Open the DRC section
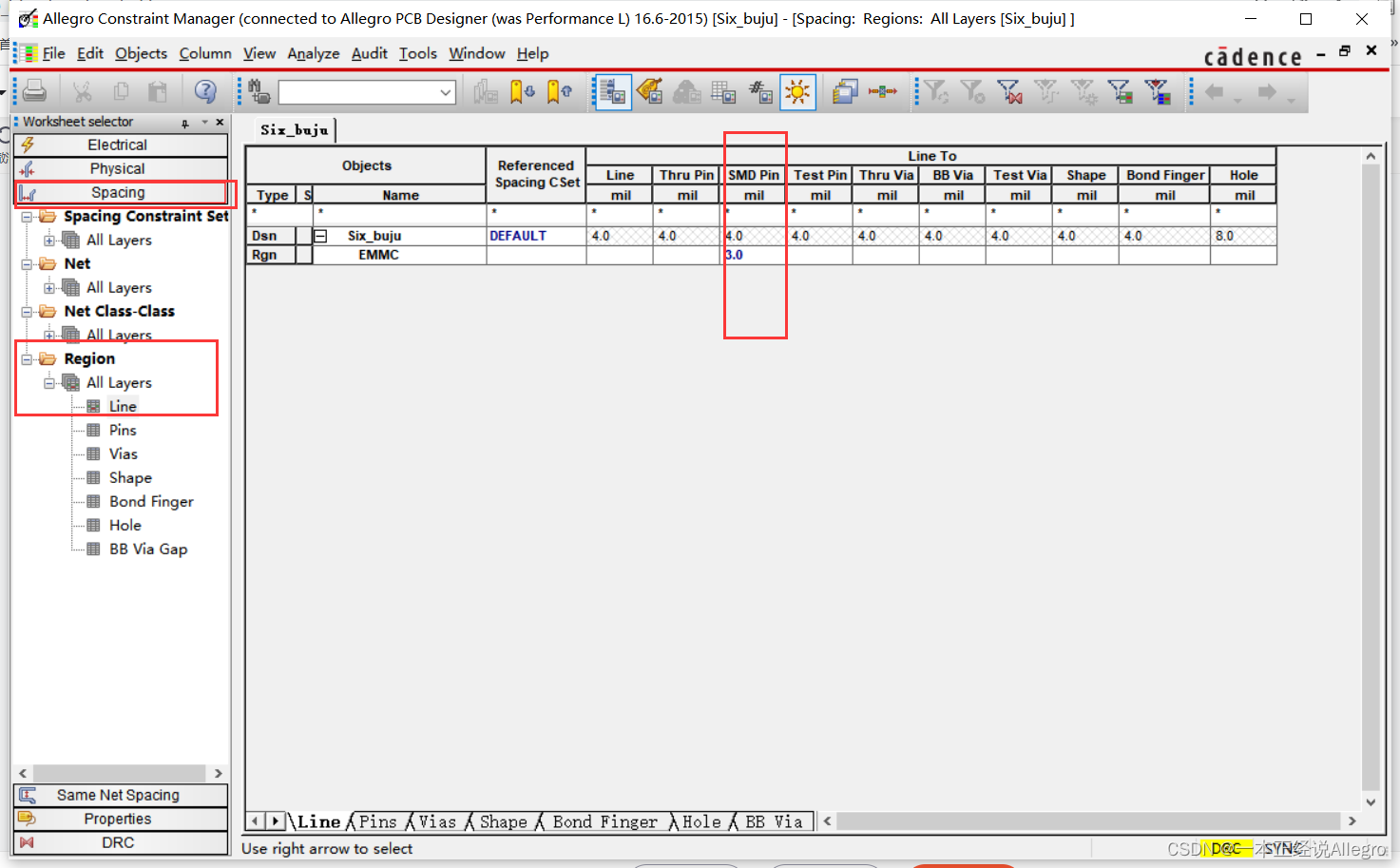Screen dimensions: 1400x868 pyautogui.click(x=121, y=842)
